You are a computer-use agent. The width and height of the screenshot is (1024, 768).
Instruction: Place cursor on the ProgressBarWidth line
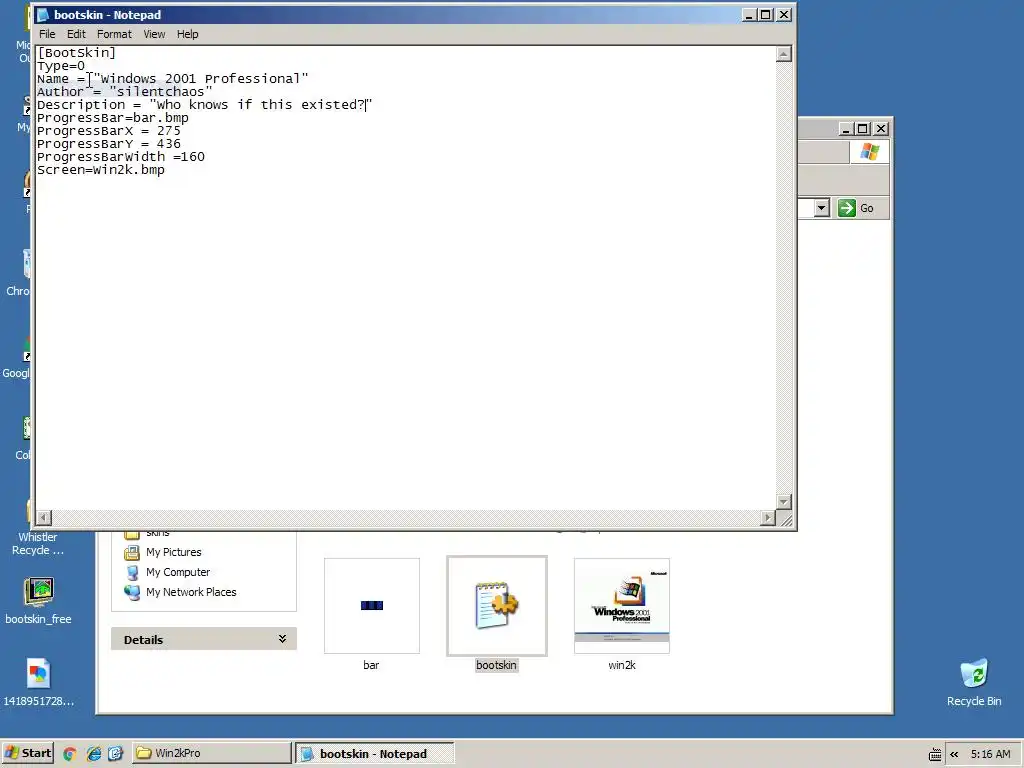click(121, 157)
